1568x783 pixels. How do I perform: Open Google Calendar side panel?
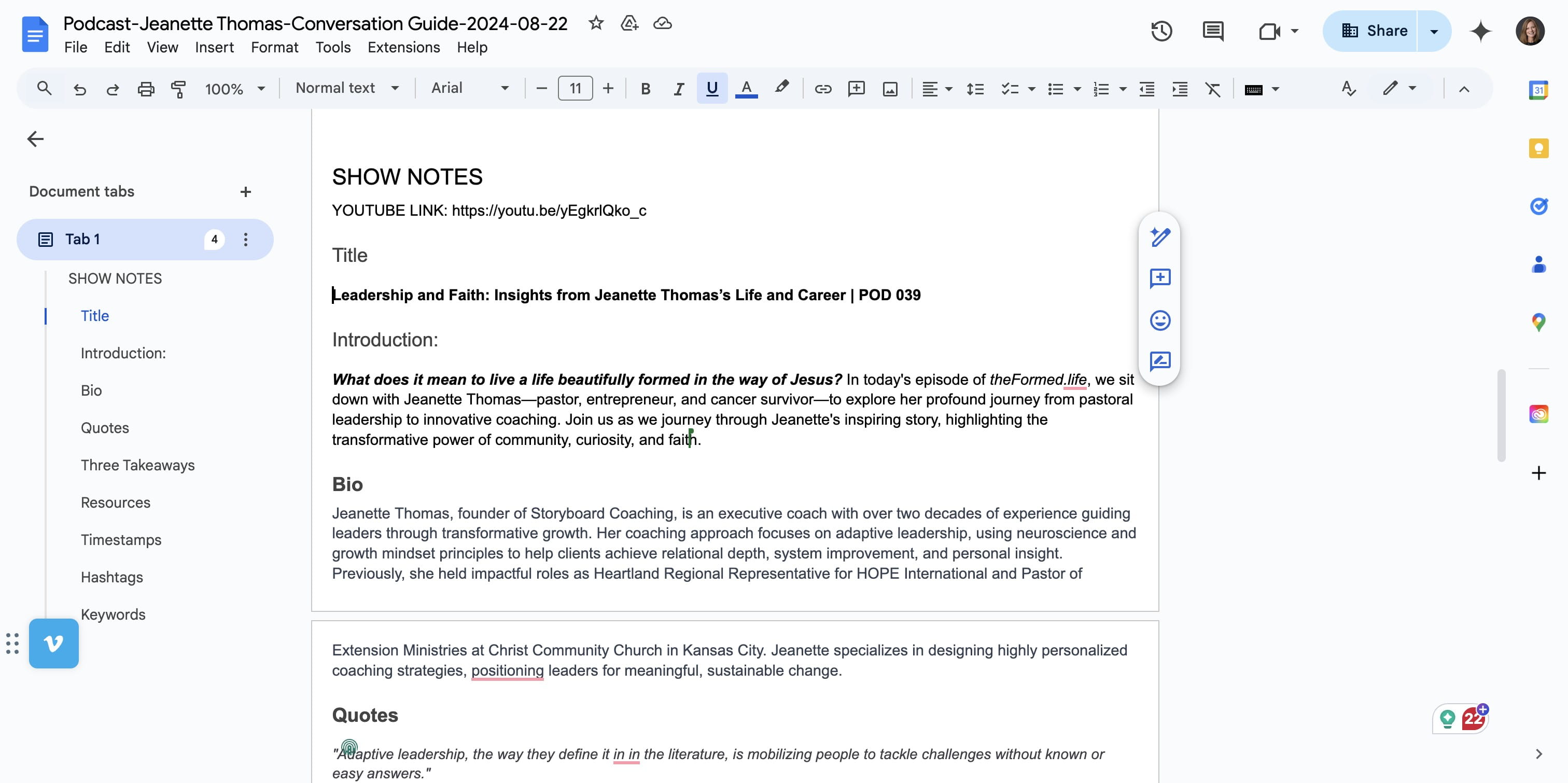(x=1539, y=90)
